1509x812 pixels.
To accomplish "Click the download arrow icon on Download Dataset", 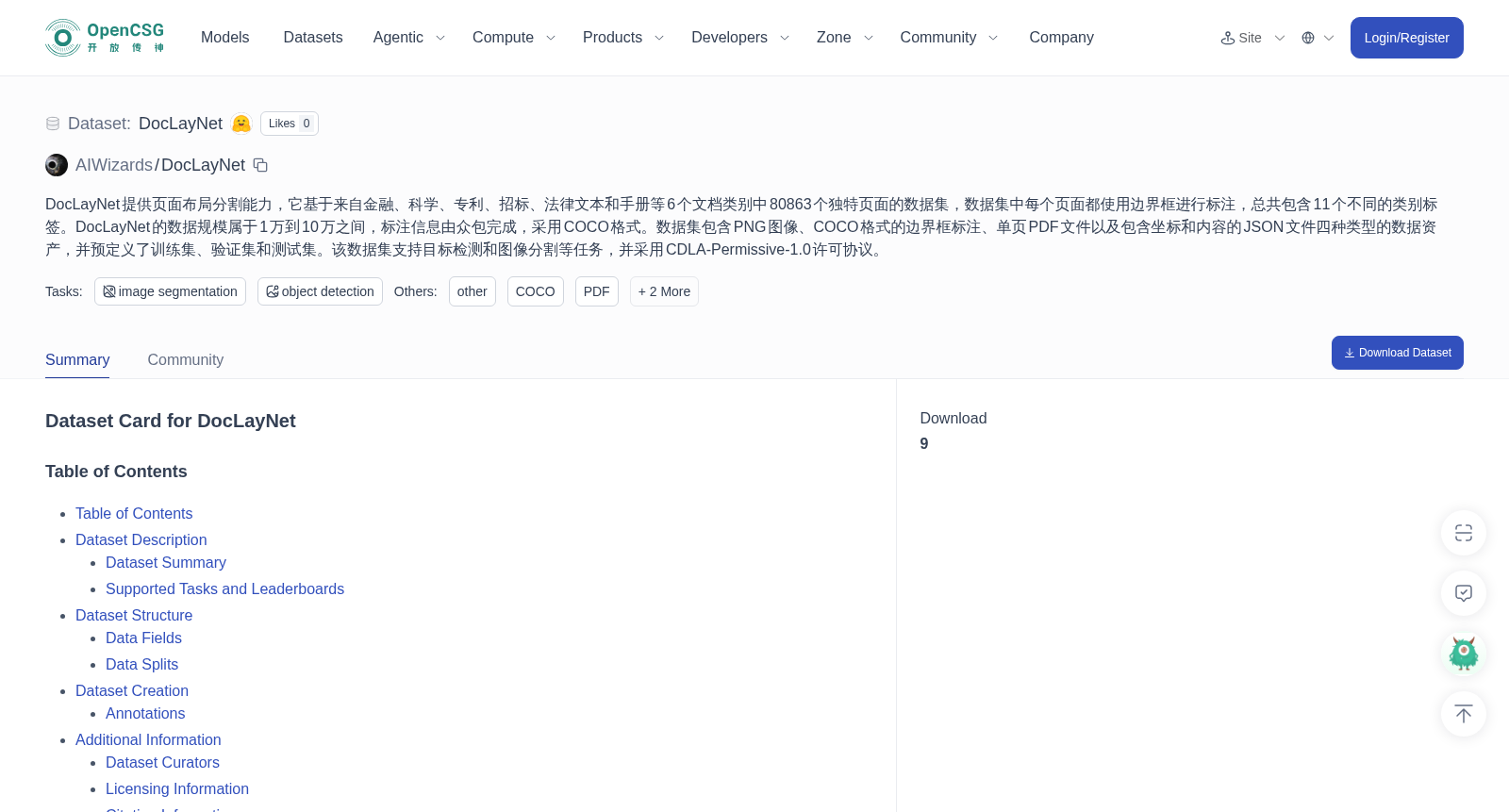I will [x=1350, y=353].
